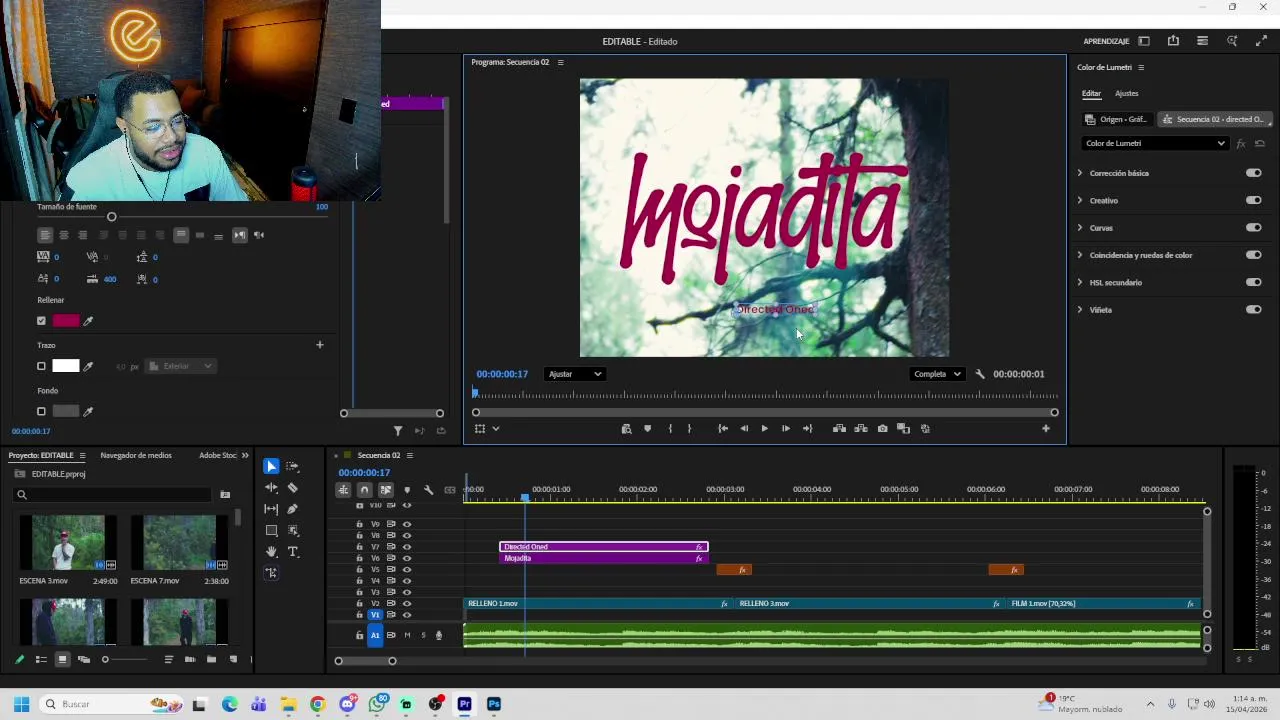Open the Proyecto: EDITABLE tab
1280x720 pixels.
[41, 456]
